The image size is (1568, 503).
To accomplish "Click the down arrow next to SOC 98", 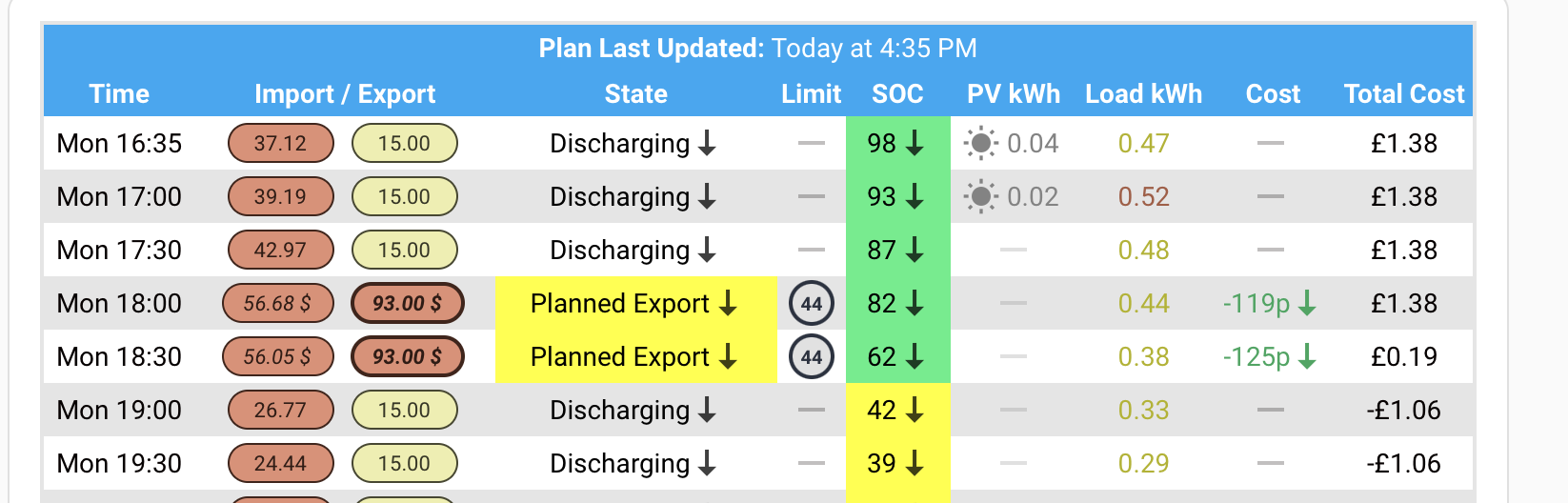I will click(915, 143).
